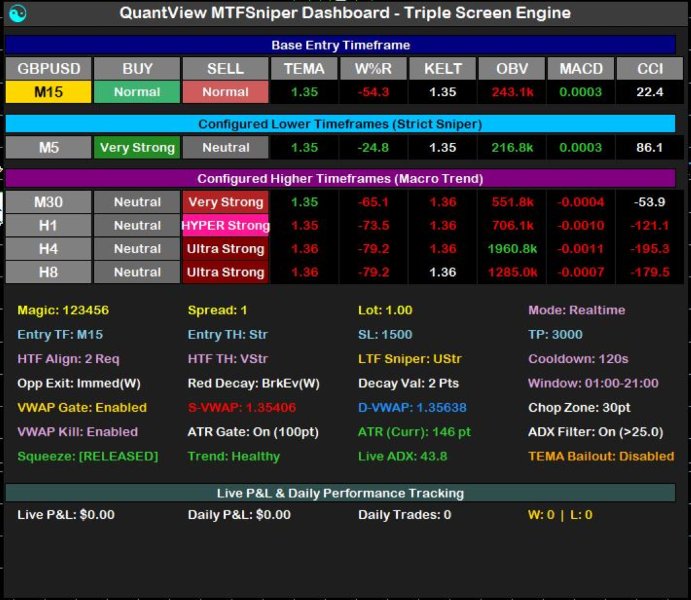
Task: Click the MACD column header
Action: (x=581, y=69)
